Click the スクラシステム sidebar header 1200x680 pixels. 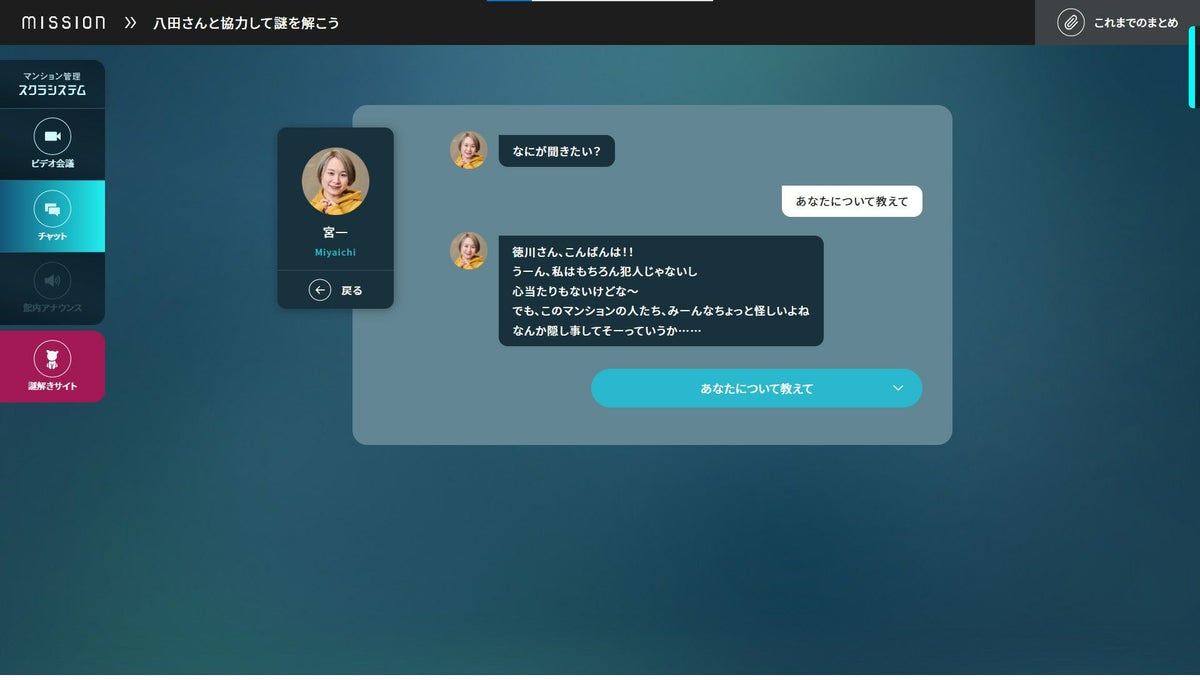click(x=52, y=84)
